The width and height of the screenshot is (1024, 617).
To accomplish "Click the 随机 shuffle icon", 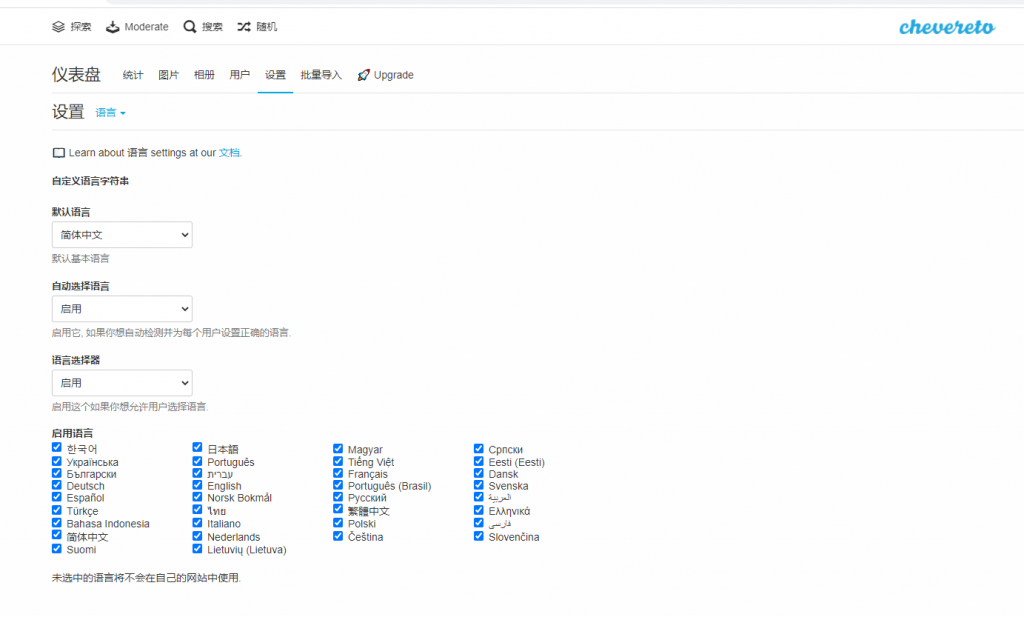I will (244, 27).
